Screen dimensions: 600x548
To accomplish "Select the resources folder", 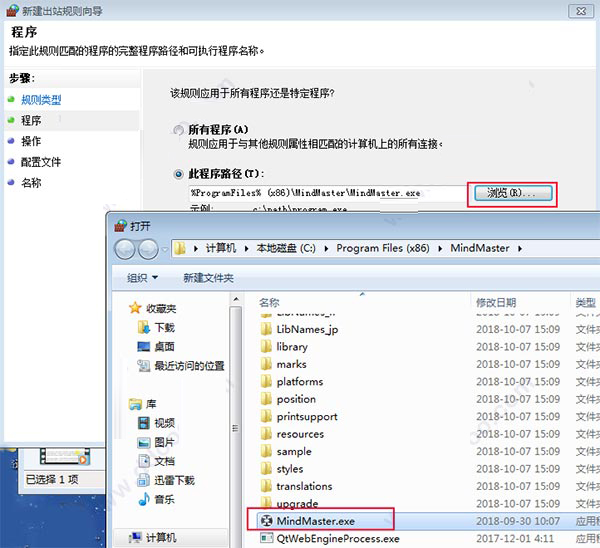I will 300,434.
